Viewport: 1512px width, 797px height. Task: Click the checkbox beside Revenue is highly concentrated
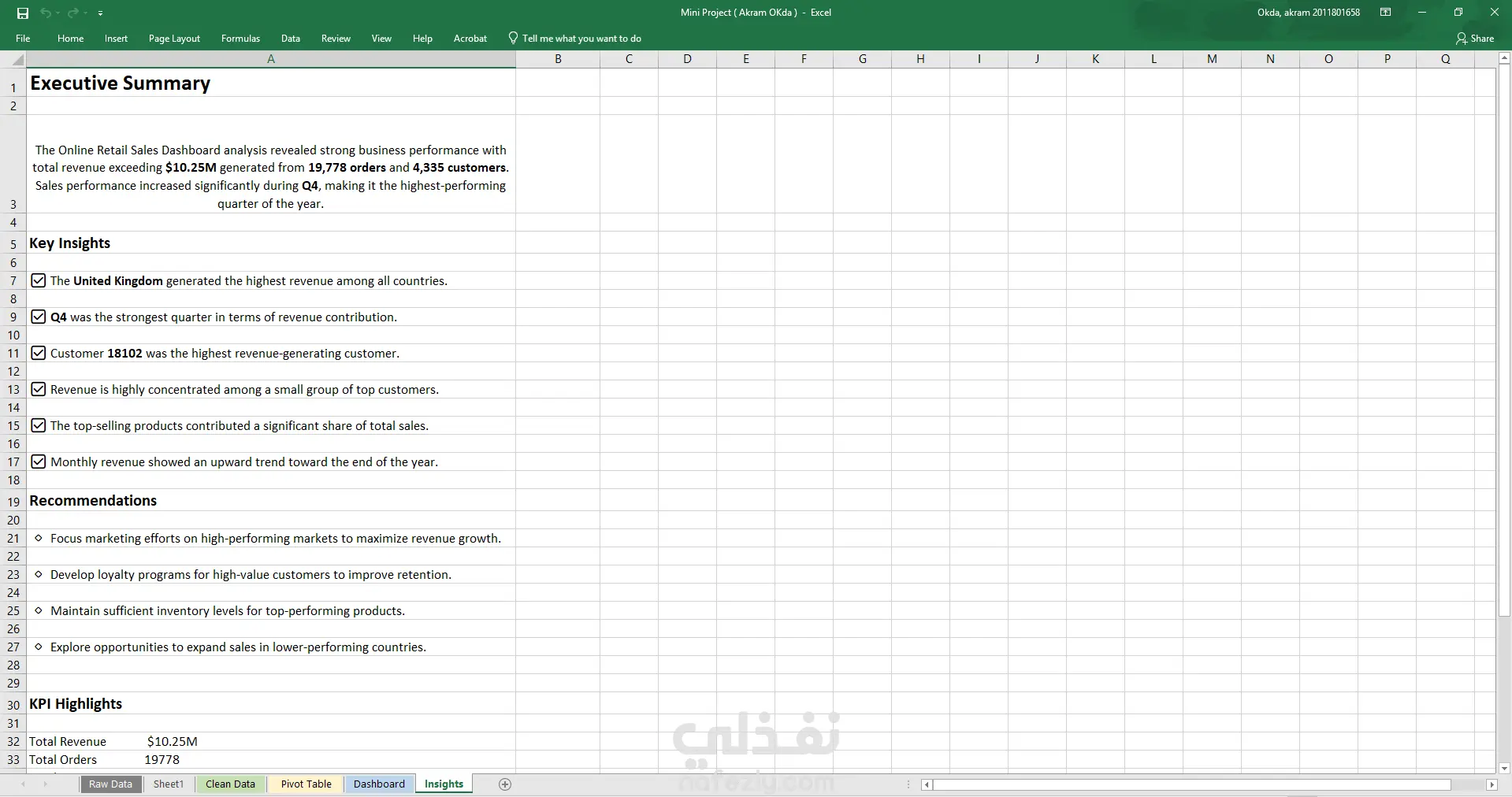(38, 389)
